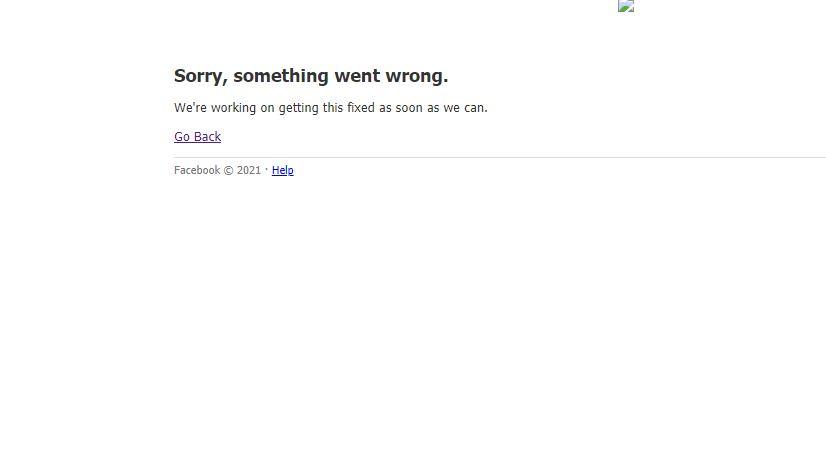
Task: Select the word 'Sorry,' in the heading
Action: (x=201, y=76)
